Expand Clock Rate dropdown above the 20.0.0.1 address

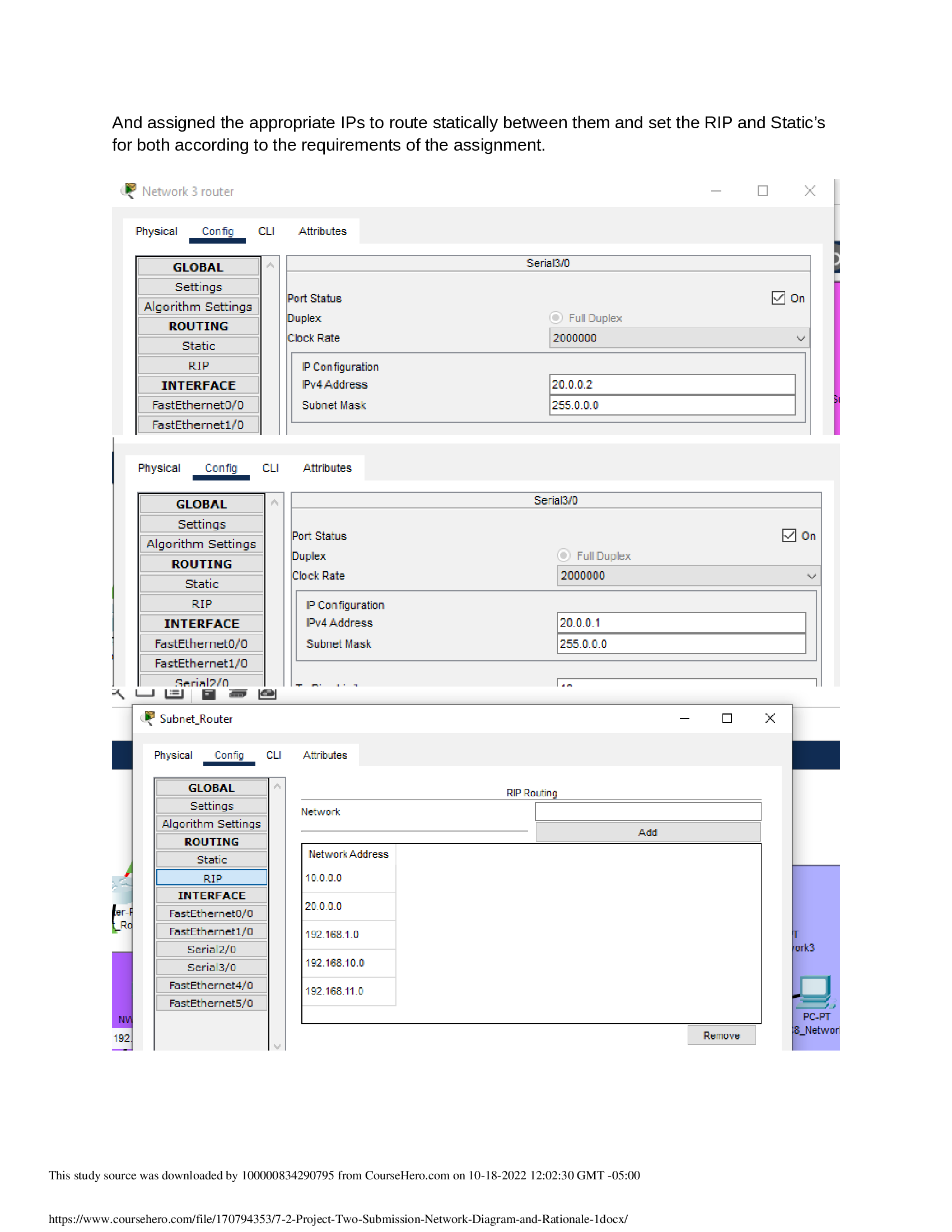pos(688,575)
